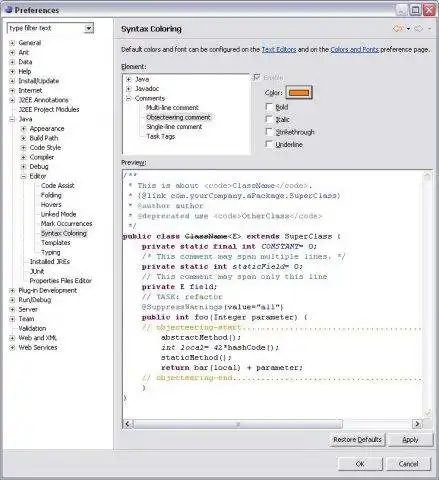439x480 pixels.
Task: Expand the Web Services node
Action: click(x=12, y=348)
